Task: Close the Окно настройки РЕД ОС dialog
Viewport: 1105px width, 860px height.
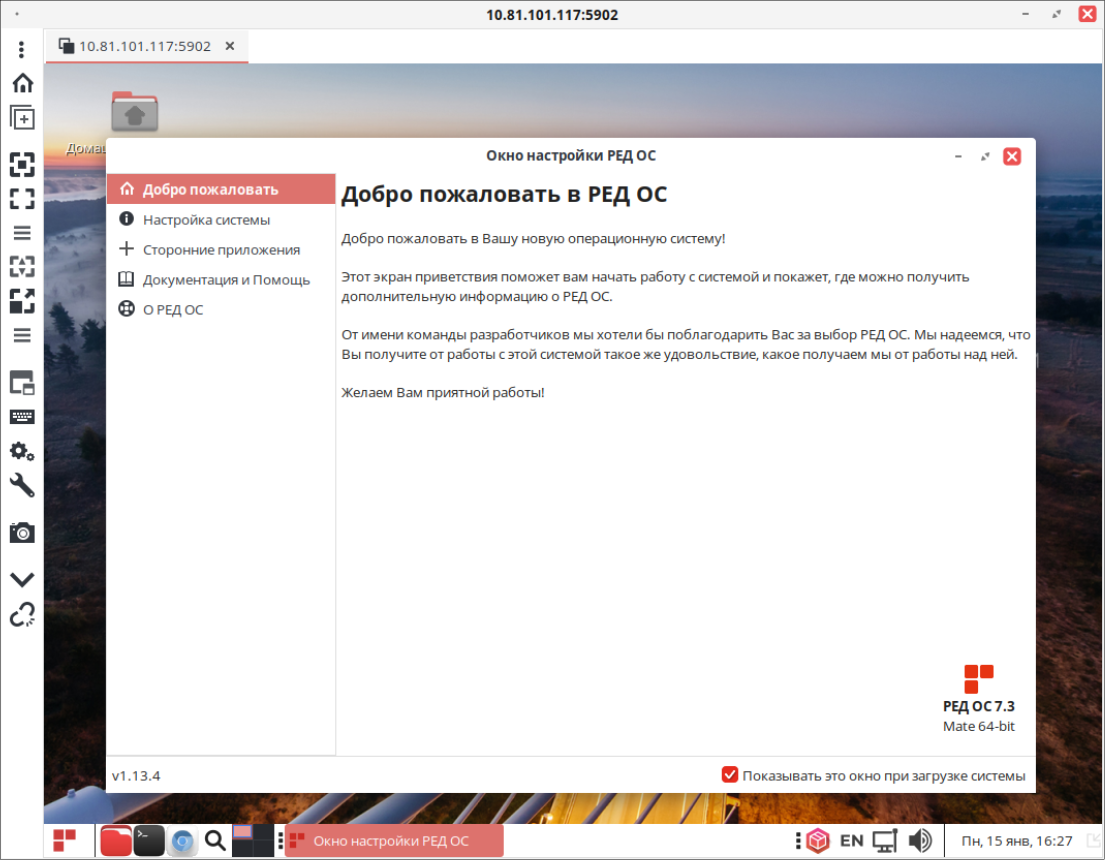Action: [x=1012, y=156]
